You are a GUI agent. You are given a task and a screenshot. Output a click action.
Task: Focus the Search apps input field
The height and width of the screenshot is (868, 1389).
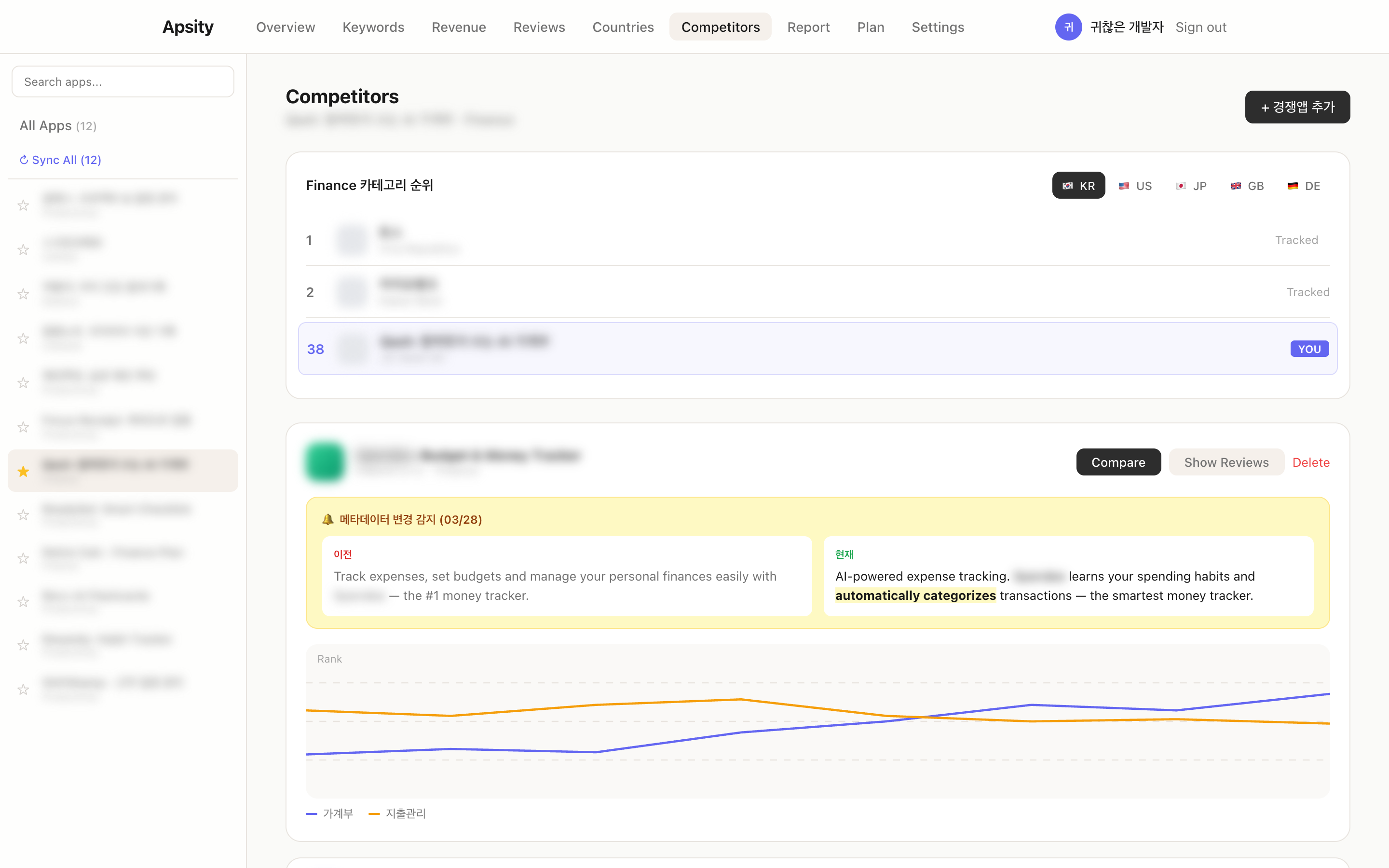[123, 81]
